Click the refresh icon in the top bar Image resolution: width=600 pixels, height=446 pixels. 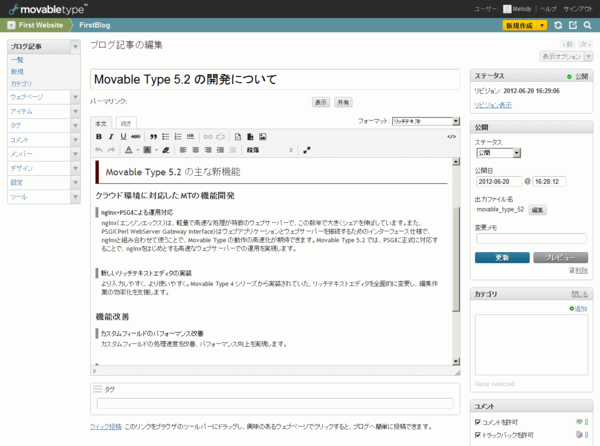[x=558, y=25]
